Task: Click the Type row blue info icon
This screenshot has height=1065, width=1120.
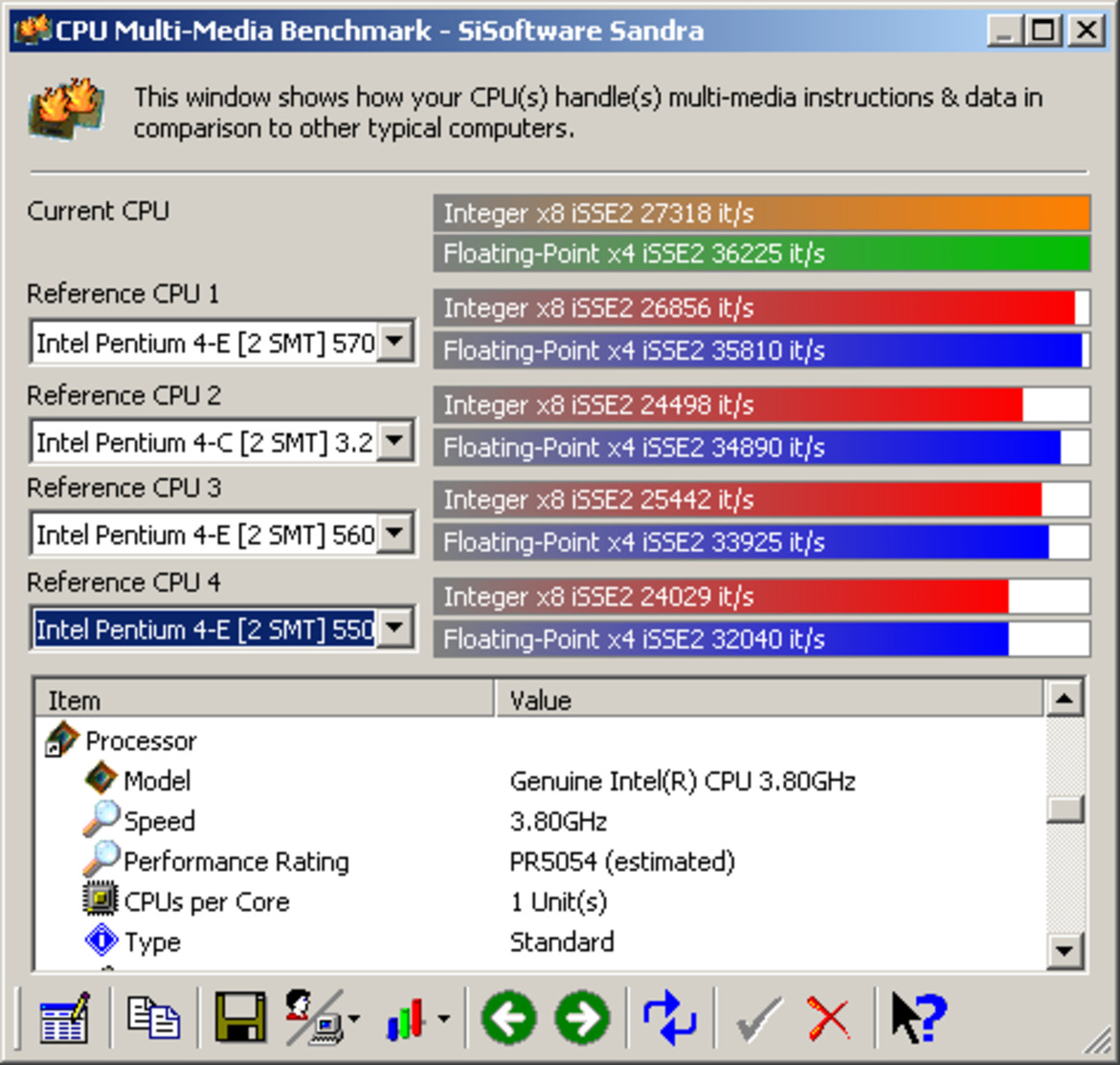Action: (x=101, y=940)
